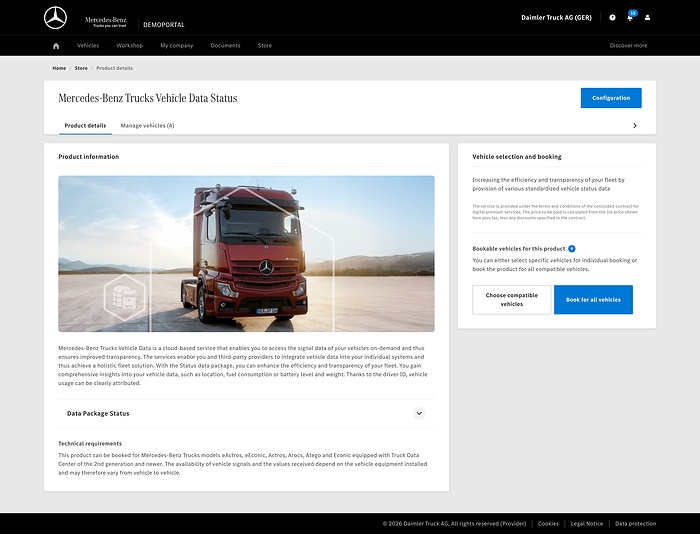Click the Mercedes-Benz wordmark logo
The width and height of the screenshot is (700, 534).
tap(106, 21)
